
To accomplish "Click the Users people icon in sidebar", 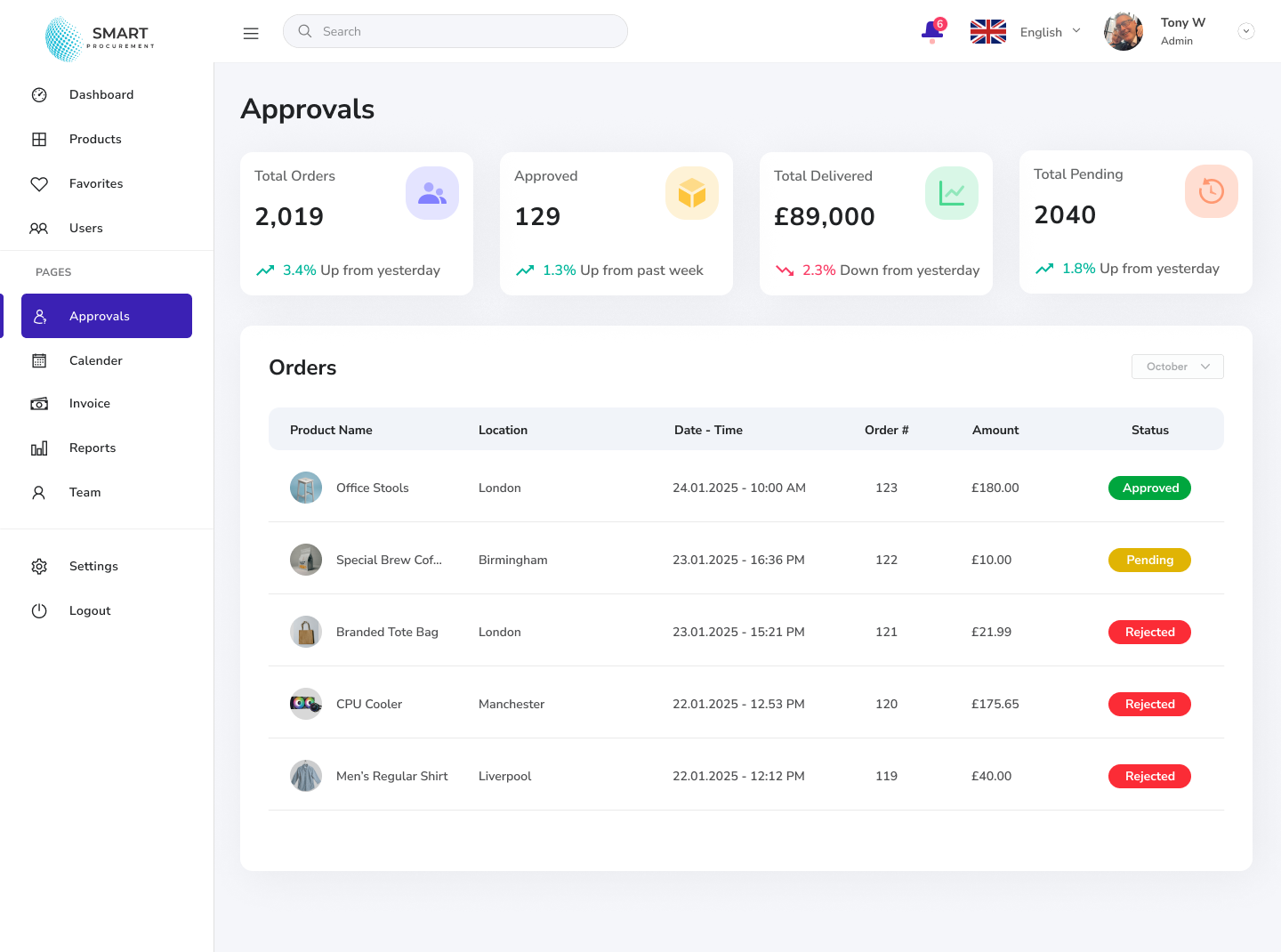I will (x=39, y=228).
